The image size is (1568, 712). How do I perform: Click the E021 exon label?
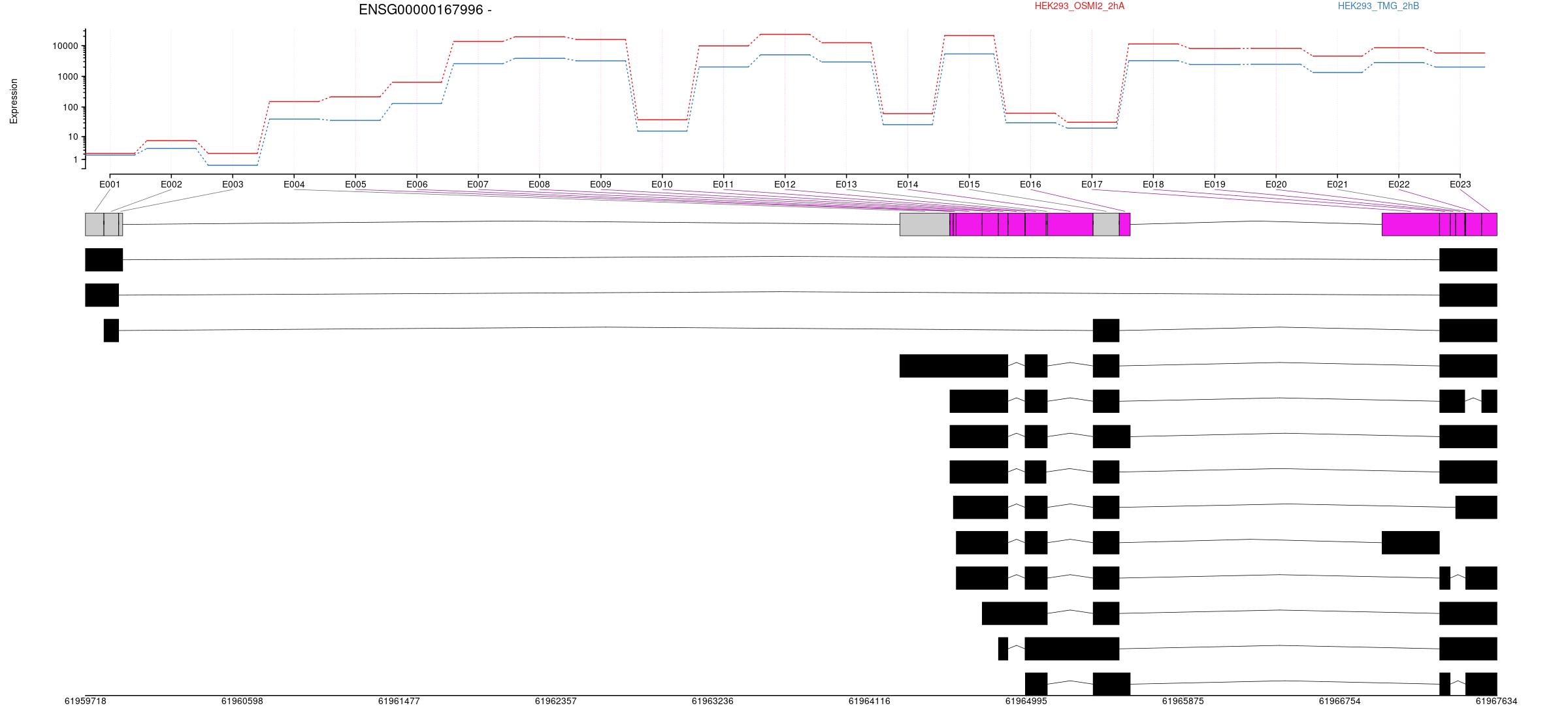tap(1337, 184)
